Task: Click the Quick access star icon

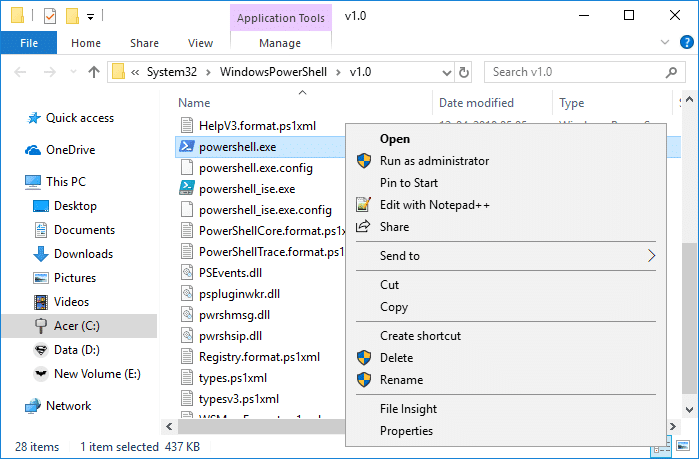Action: point(33,118)
